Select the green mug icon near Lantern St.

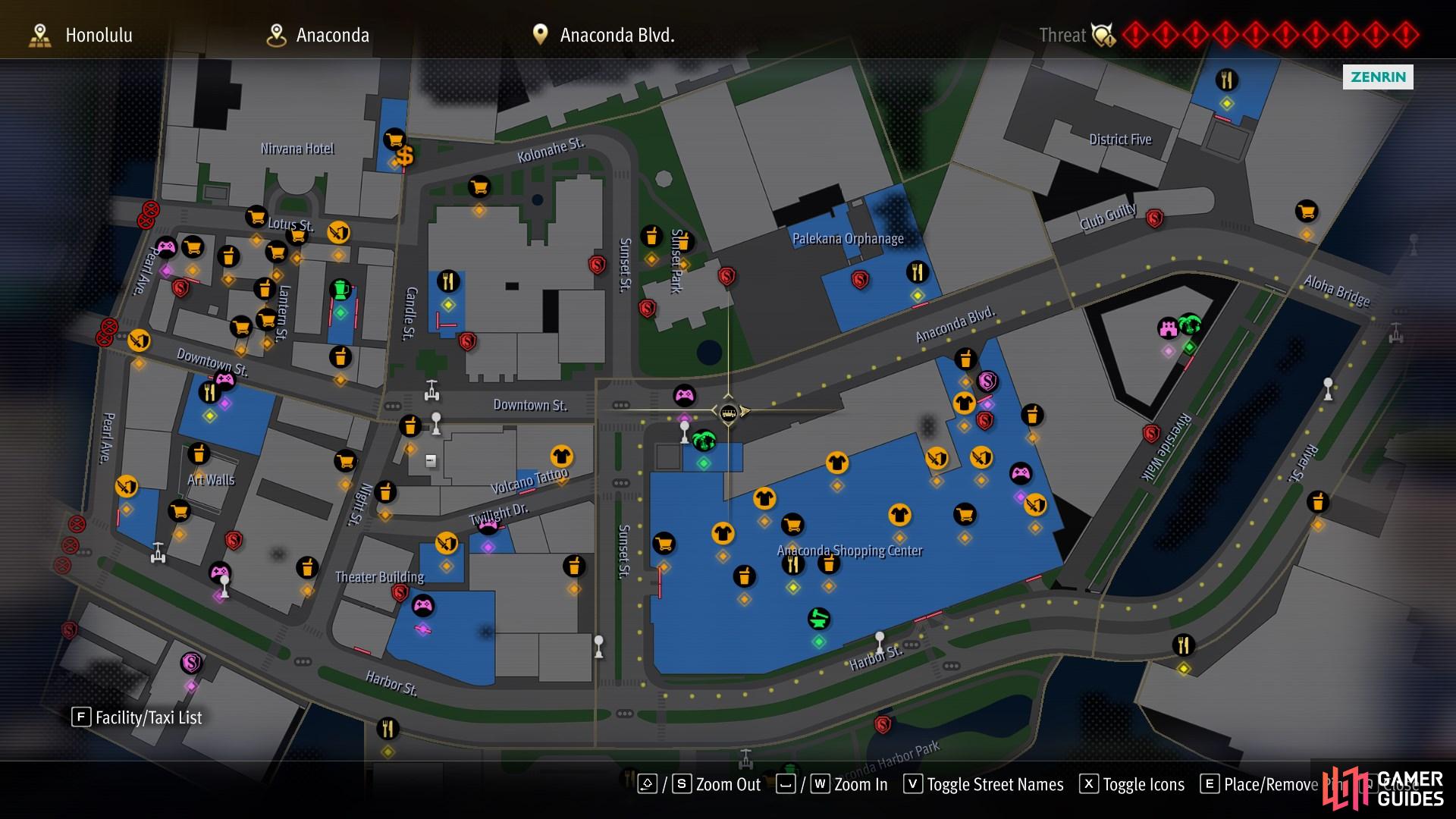(340, 290)
